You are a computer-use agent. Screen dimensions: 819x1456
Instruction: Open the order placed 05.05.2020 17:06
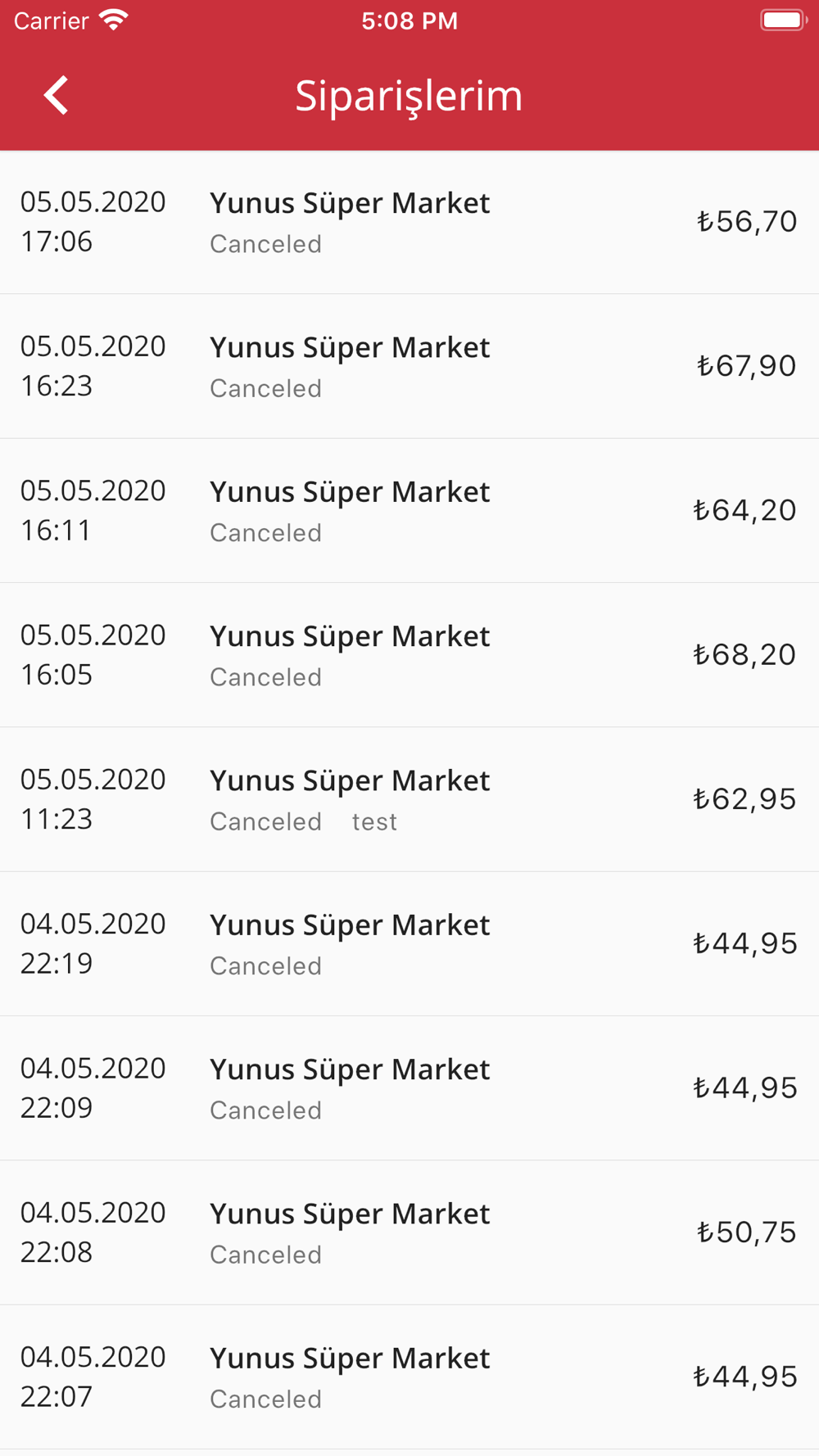tap(409, 222)
